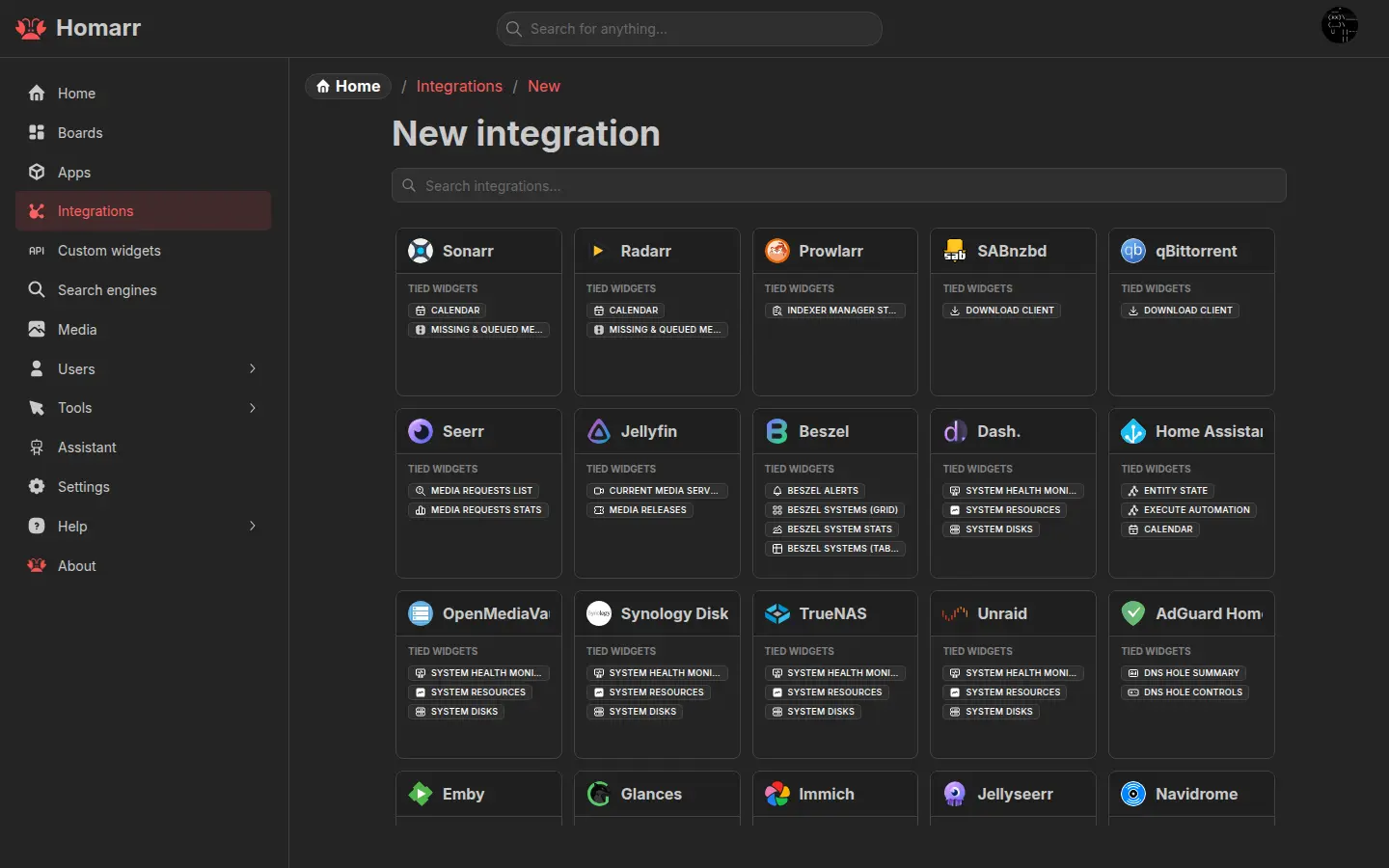Open the user avatar menu

point(1340,25)
